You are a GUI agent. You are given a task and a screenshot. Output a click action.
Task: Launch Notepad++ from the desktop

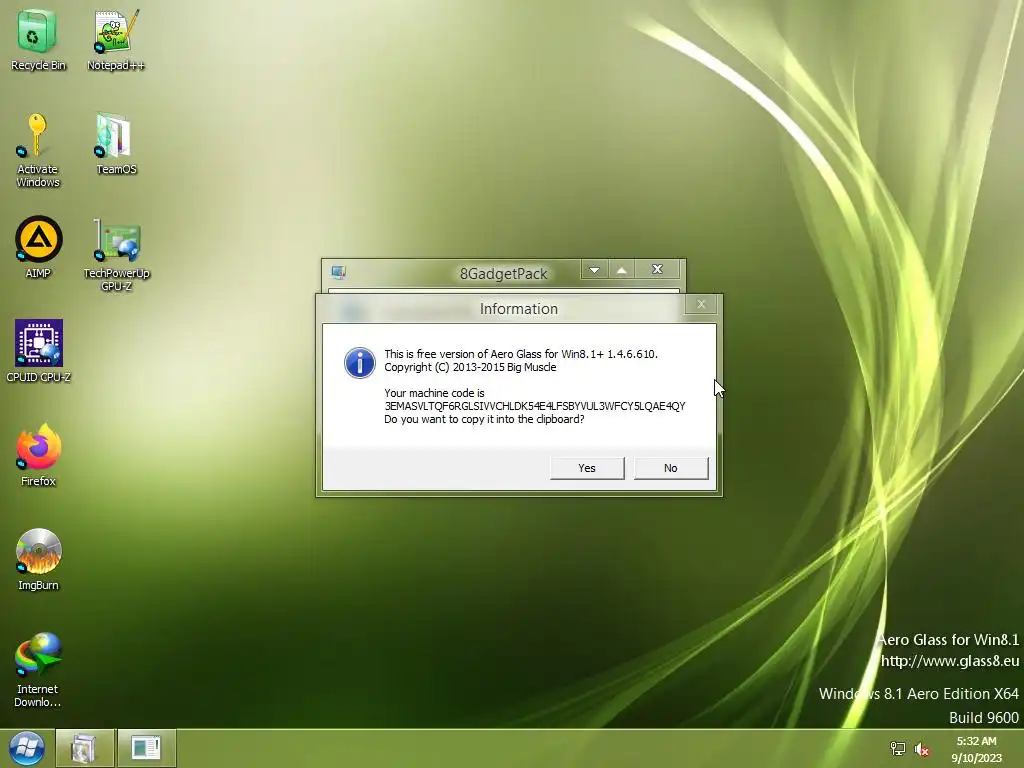pos(116,39)
